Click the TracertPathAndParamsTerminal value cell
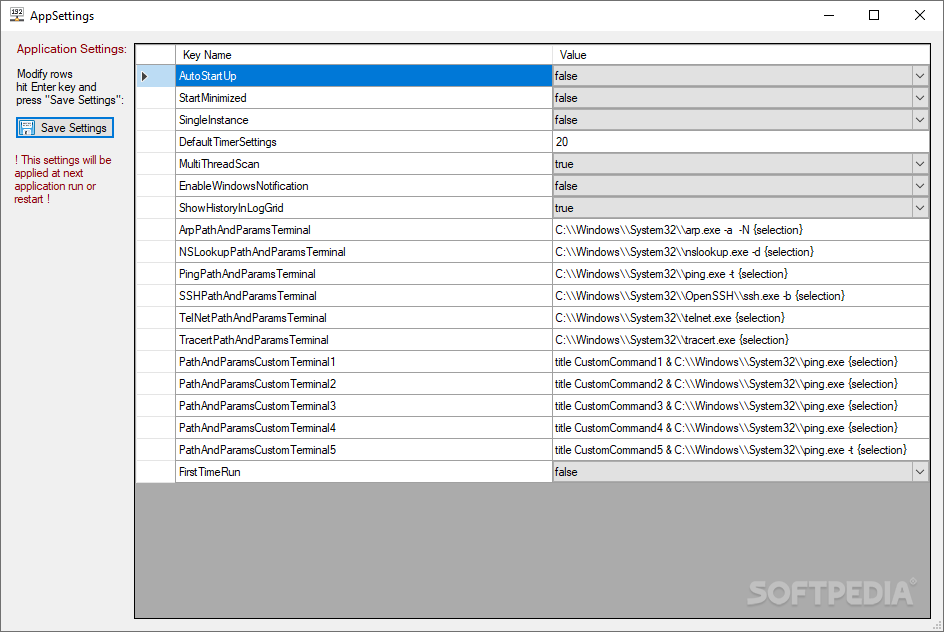The height and width of the screenshot is (632, 944). (x=741, y=340)
